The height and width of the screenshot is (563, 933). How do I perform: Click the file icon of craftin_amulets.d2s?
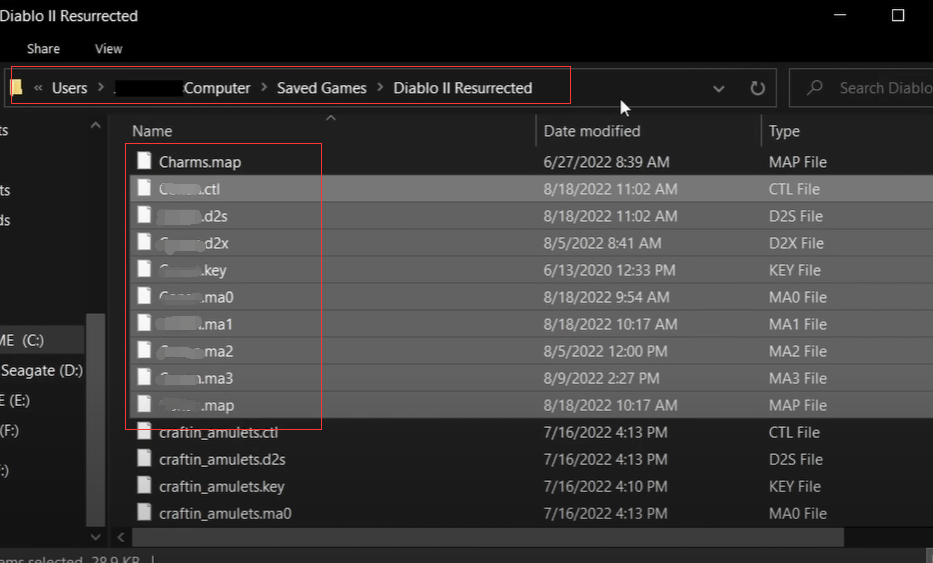144,458
